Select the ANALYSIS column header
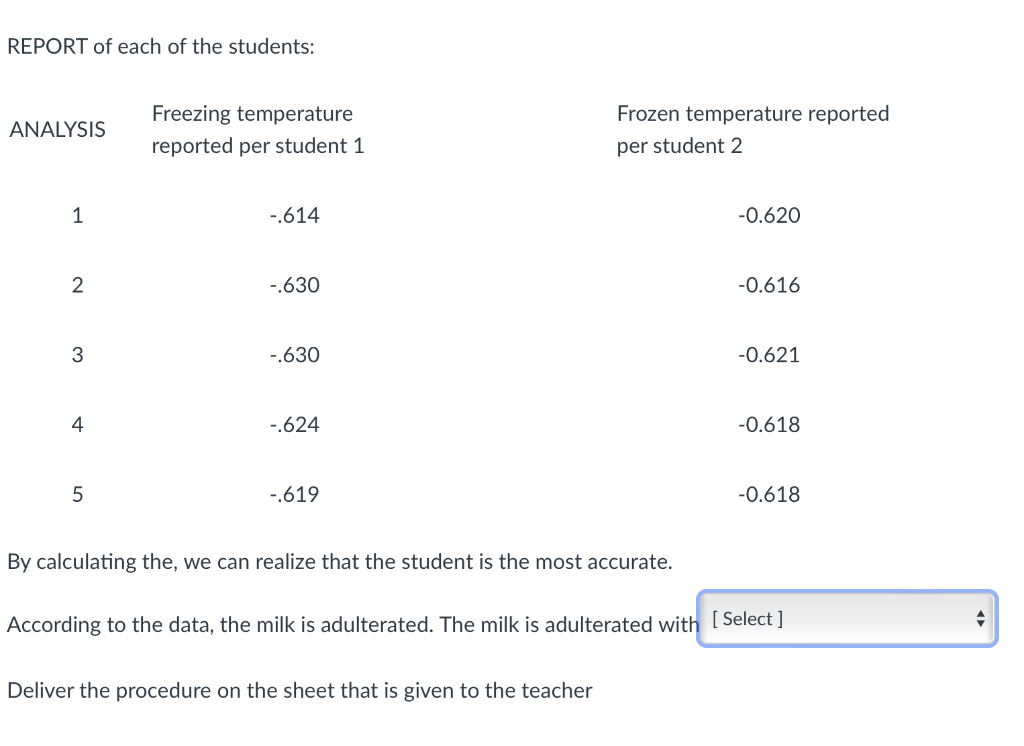Viewport: 1024px width, 746px height. (x=57, y=129)
